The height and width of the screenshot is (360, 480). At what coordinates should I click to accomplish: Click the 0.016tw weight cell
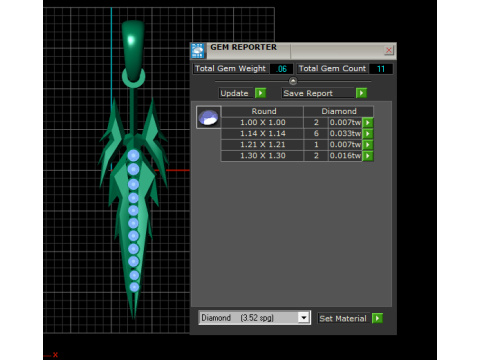pos(345,156)
